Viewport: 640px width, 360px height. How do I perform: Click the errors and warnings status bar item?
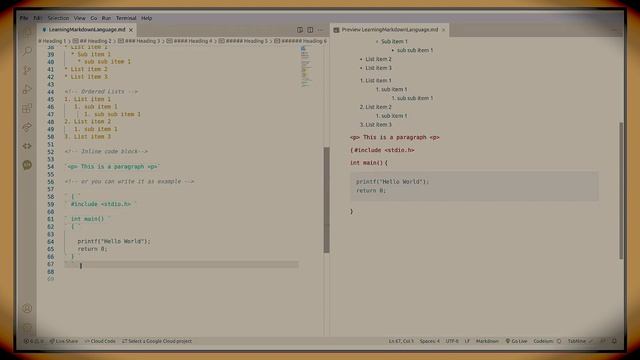tap(33, 341)
